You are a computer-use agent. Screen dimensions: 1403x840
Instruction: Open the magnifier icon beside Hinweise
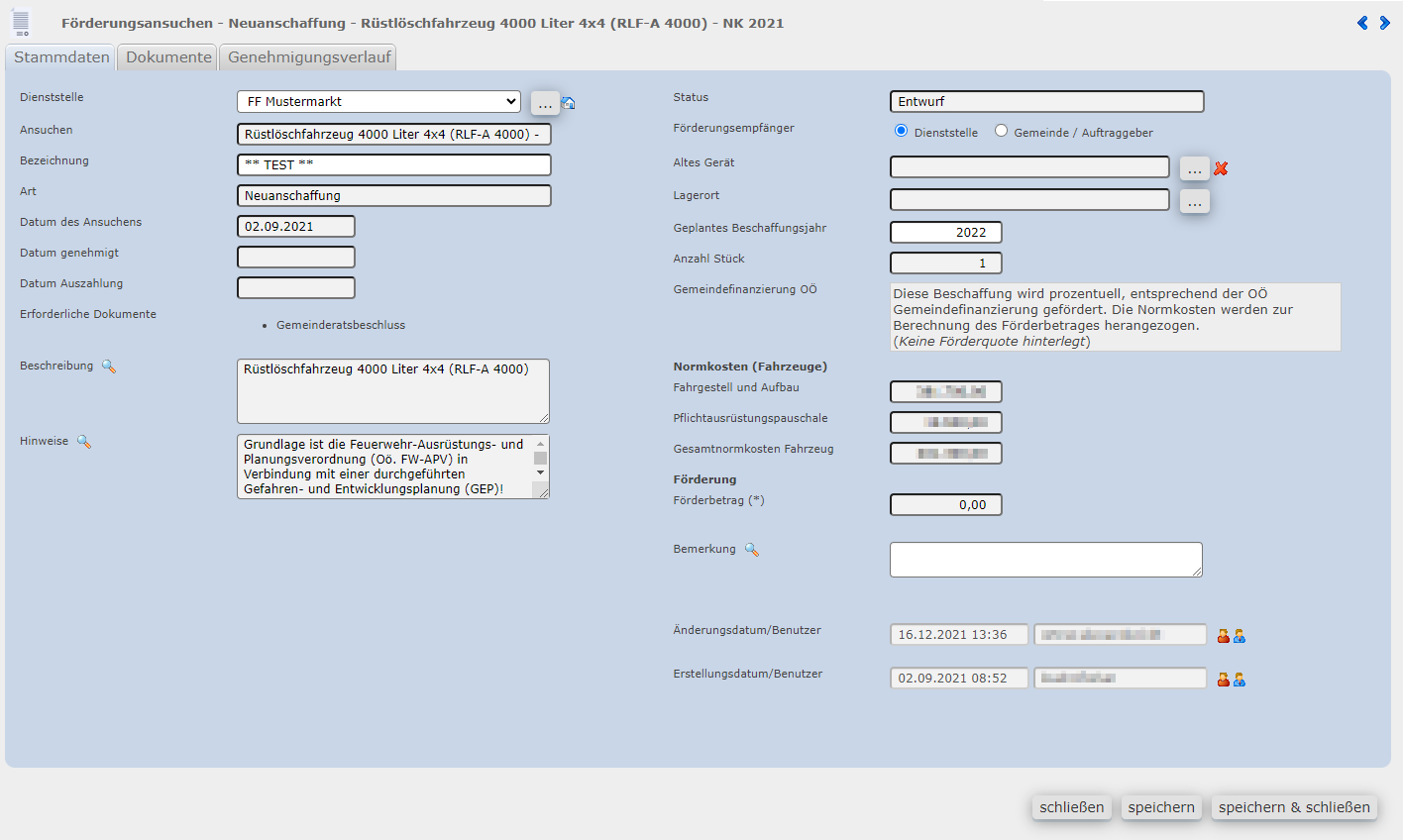(84, 442)
